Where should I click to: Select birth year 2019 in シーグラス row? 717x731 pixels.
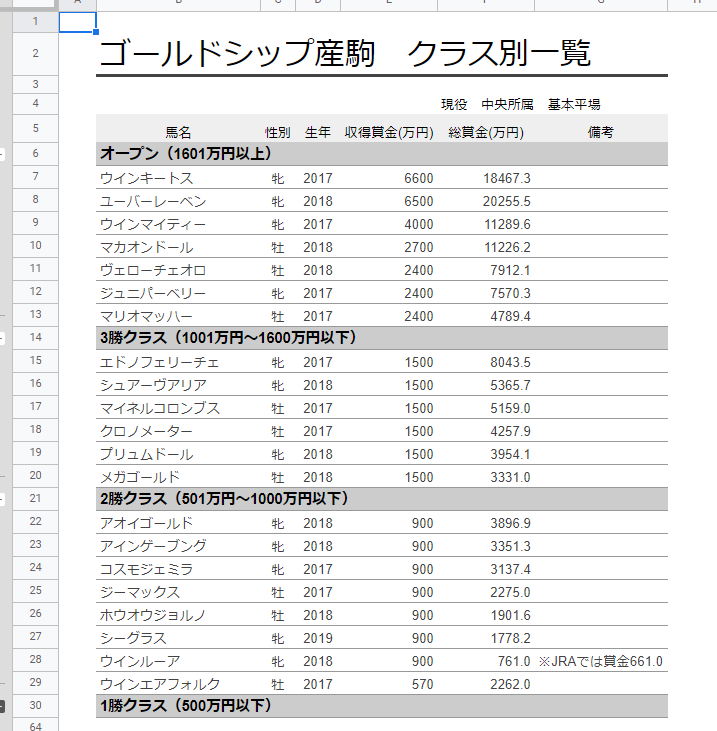click(x=318, y=638)
